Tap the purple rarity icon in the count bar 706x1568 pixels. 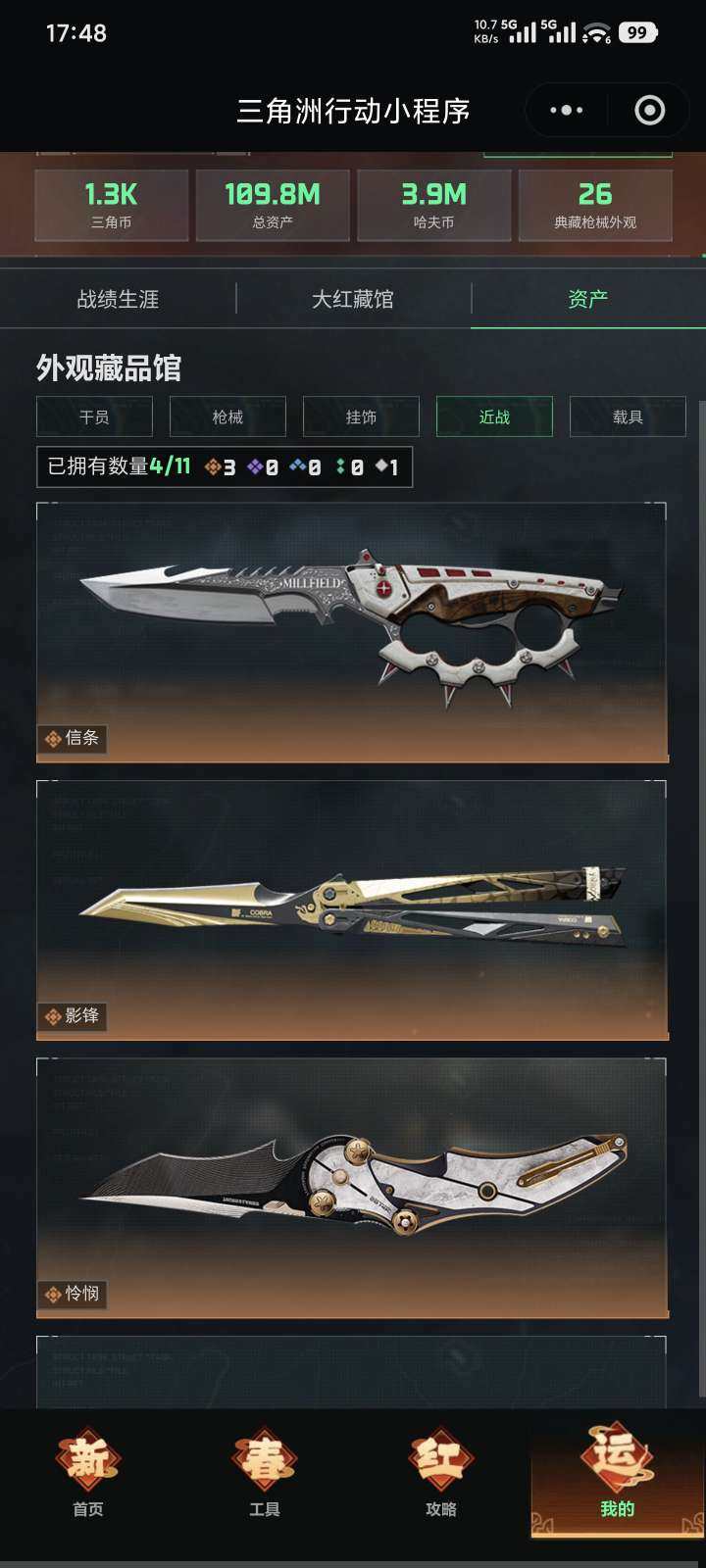click(x=256, y=467)
